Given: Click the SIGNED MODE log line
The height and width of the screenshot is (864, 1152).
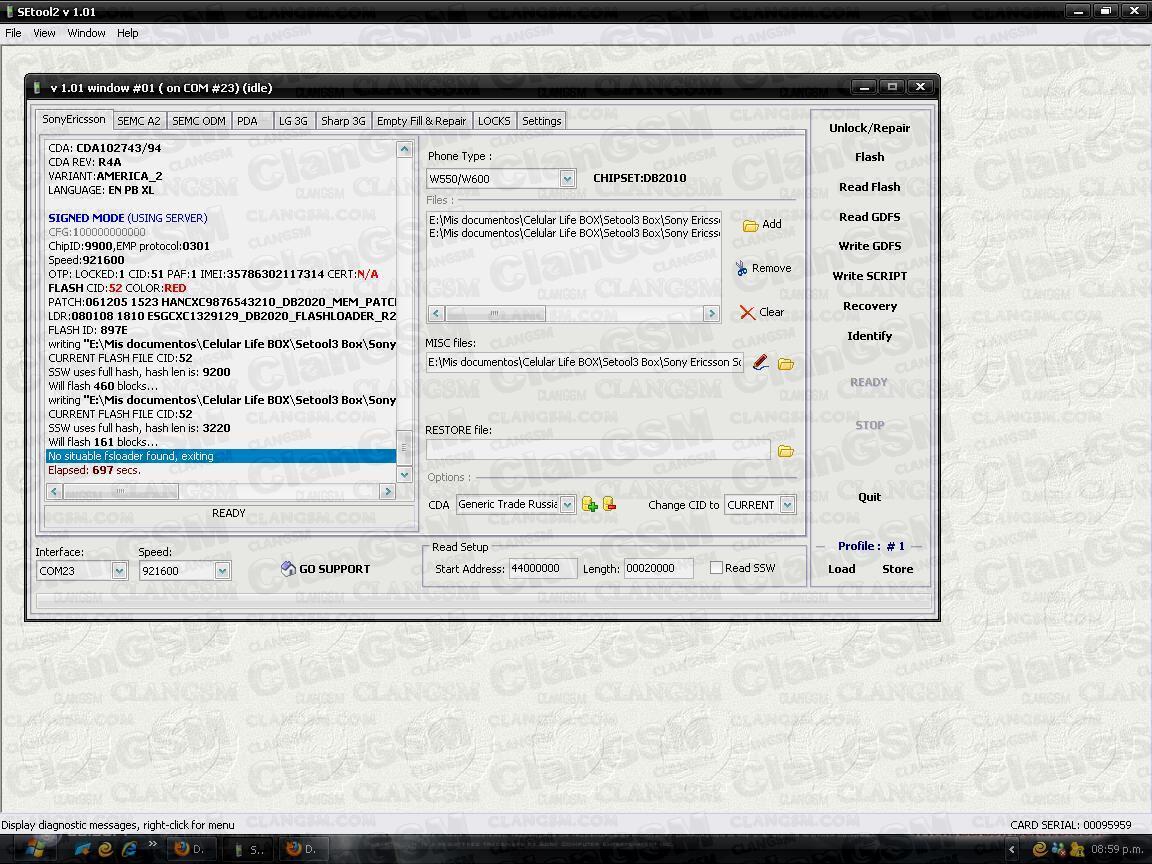Looking at the screenshot, I should click(128, 218).
